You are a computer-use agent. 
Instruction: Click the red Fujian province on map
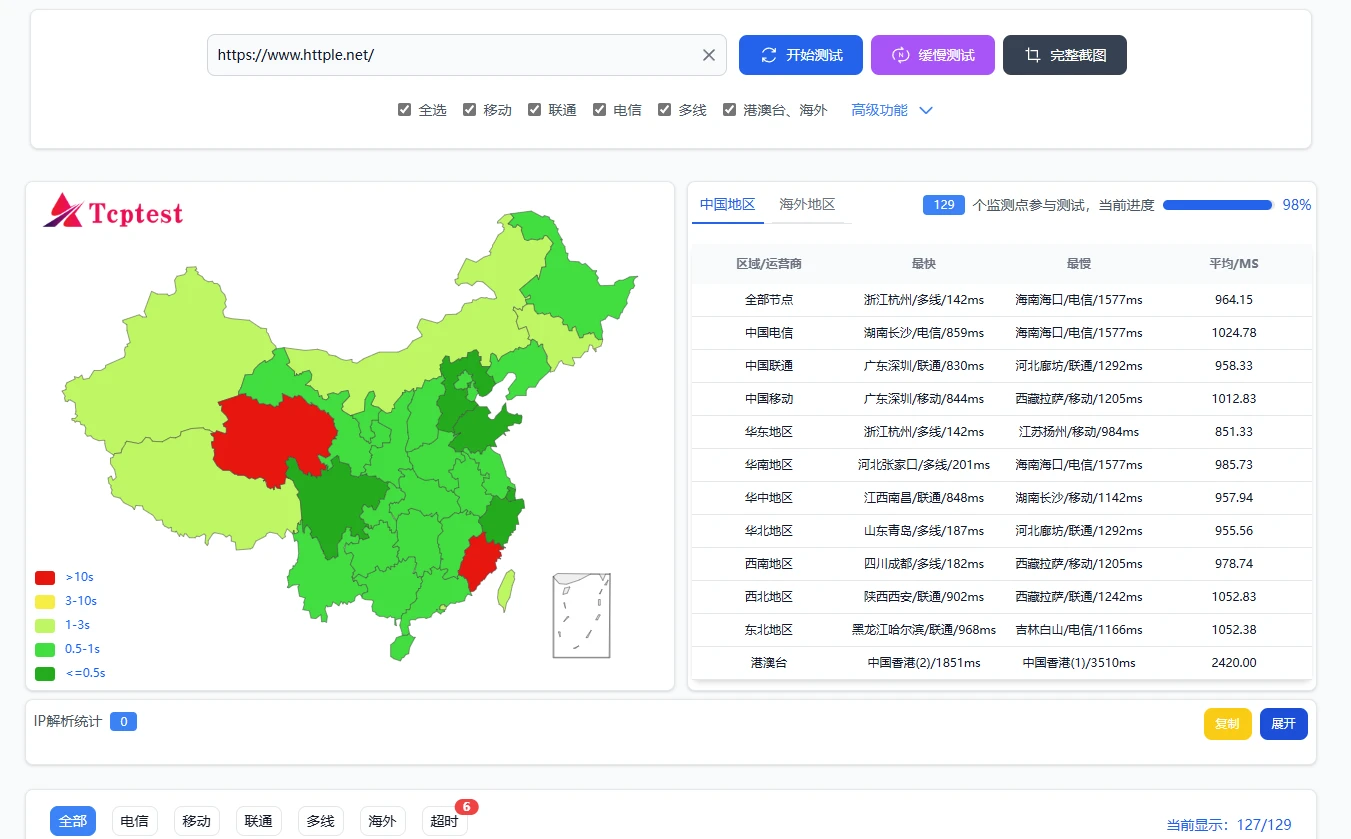click(x=480, y=562)
